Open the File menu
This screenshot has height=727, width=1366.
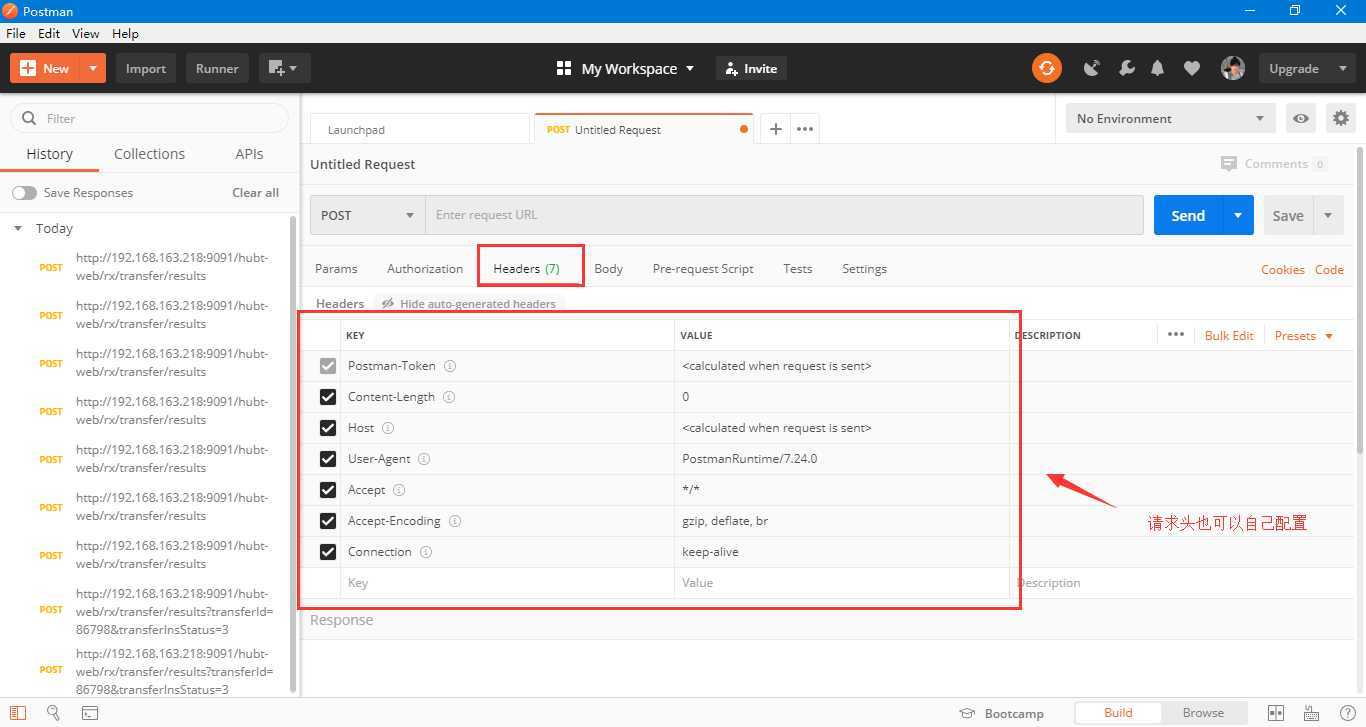[x=16, y=33]
